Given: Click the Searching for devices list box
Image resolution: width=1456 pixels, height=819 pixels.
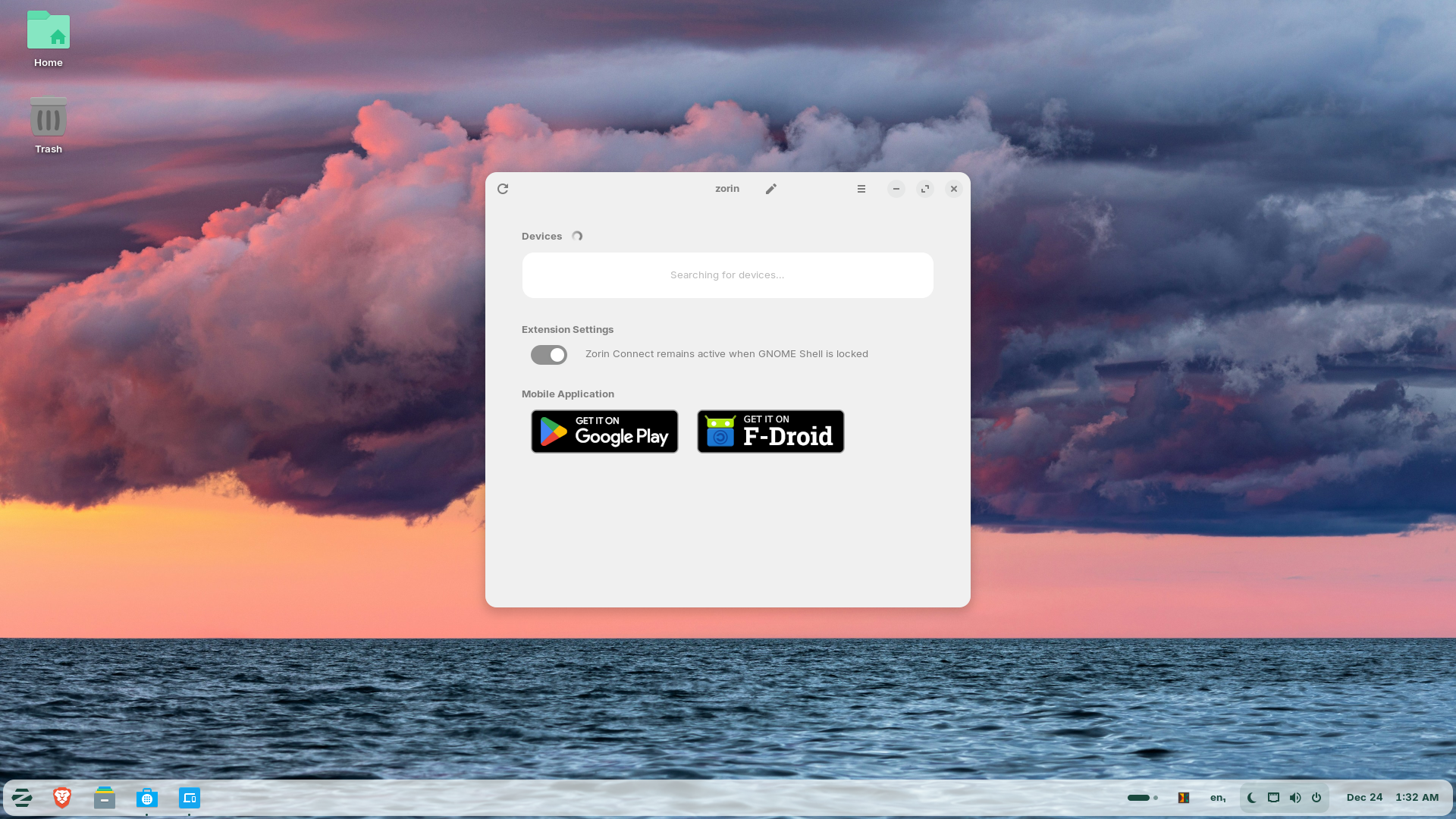Looking at the screenshot, I should click(727, 275).
